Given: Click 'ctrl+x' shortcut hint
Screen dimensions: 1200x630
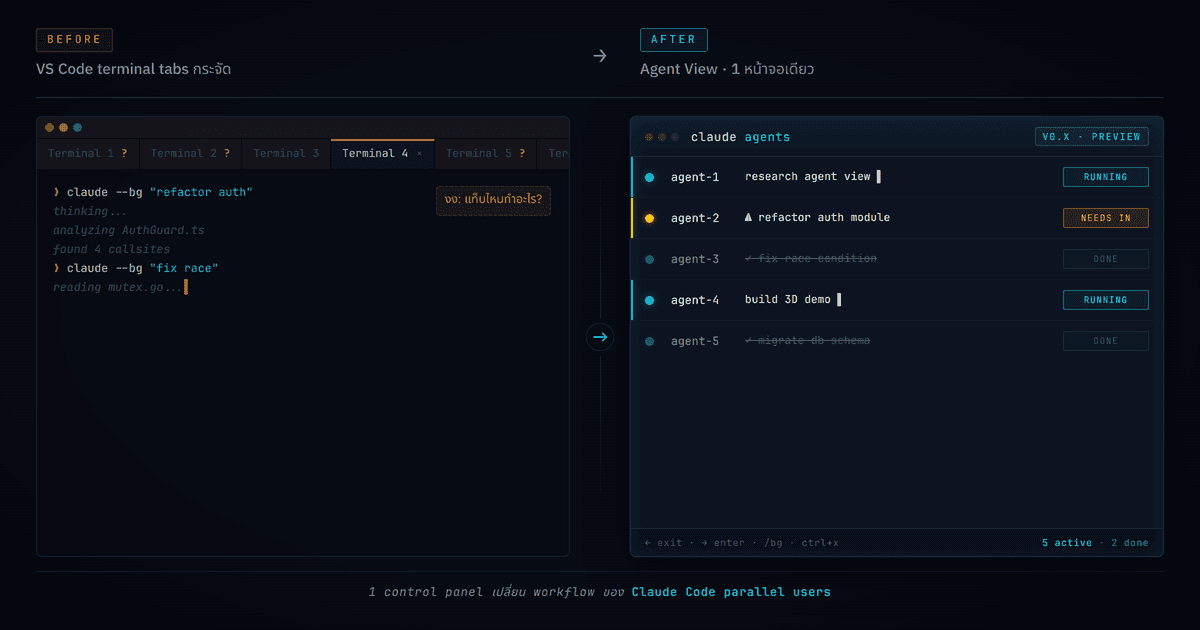Looking at the screenshot, I should 820,543.
